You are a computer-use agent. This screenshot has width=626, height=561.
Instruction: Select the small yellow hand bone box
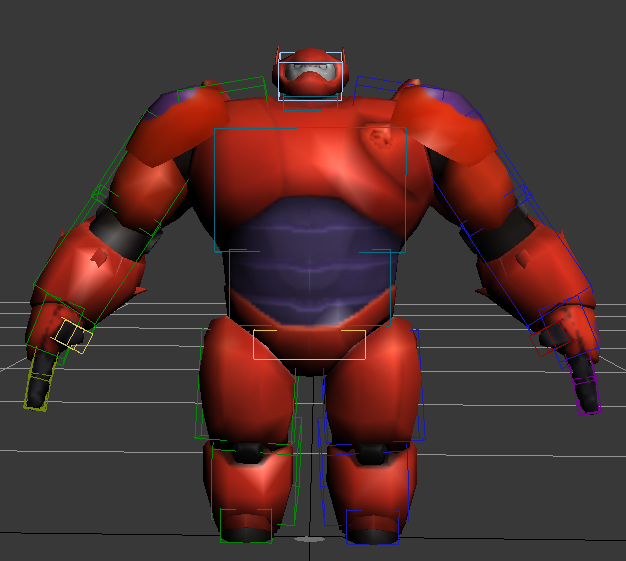click(73, 335)
